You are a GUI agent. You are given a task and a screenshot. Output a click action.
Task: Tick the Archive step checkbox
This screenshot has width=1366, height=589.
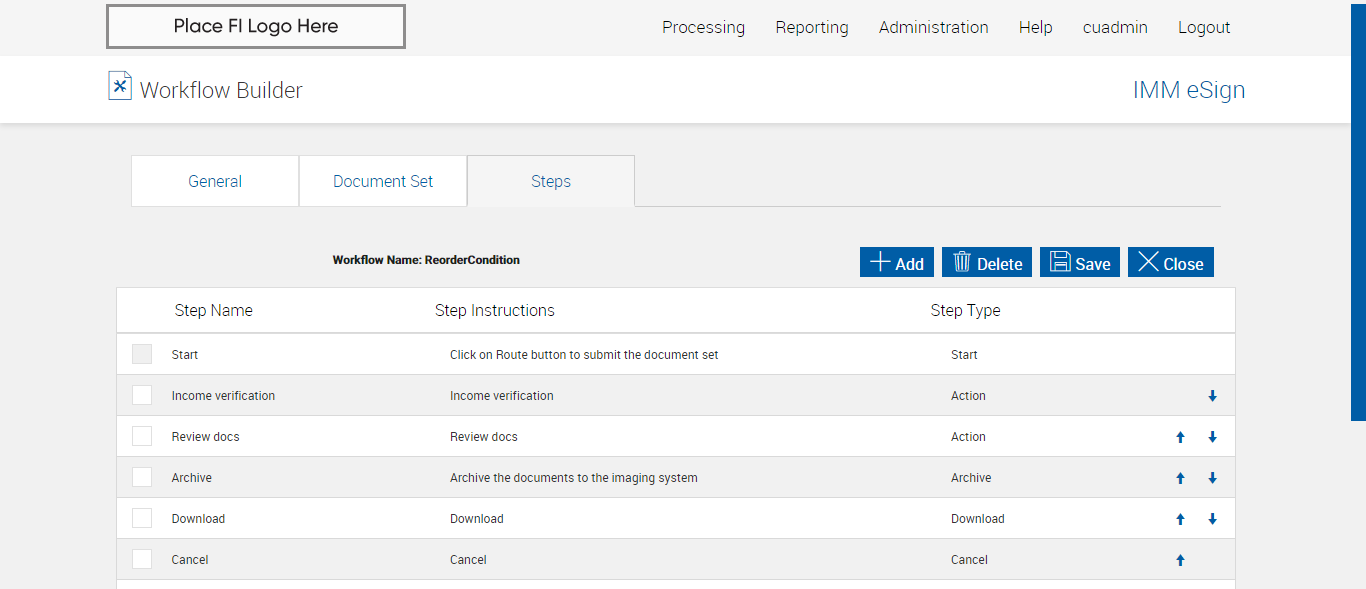click(x=142, y=477)
